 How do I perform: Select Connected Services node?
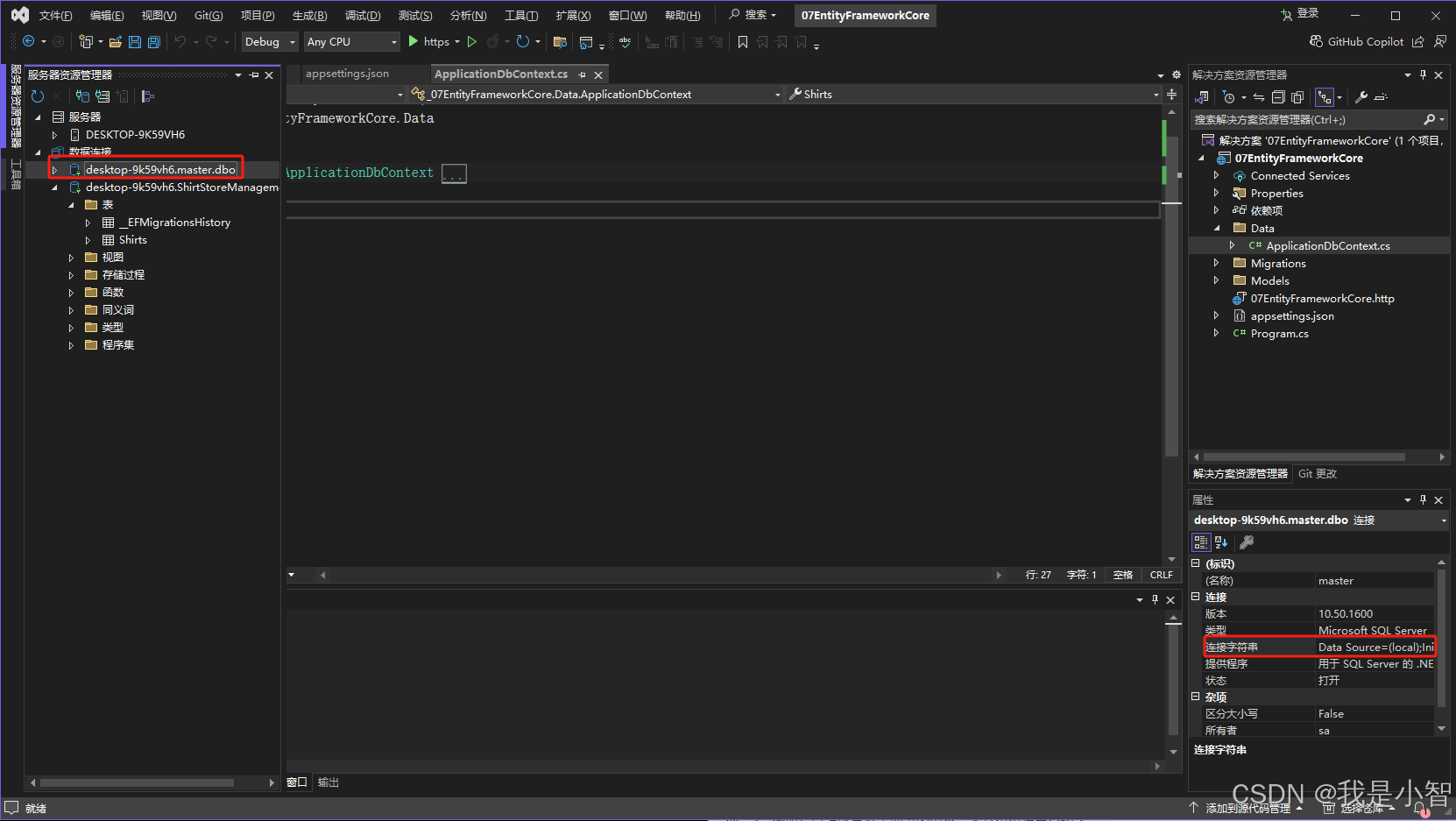[x=1300, y=176]
